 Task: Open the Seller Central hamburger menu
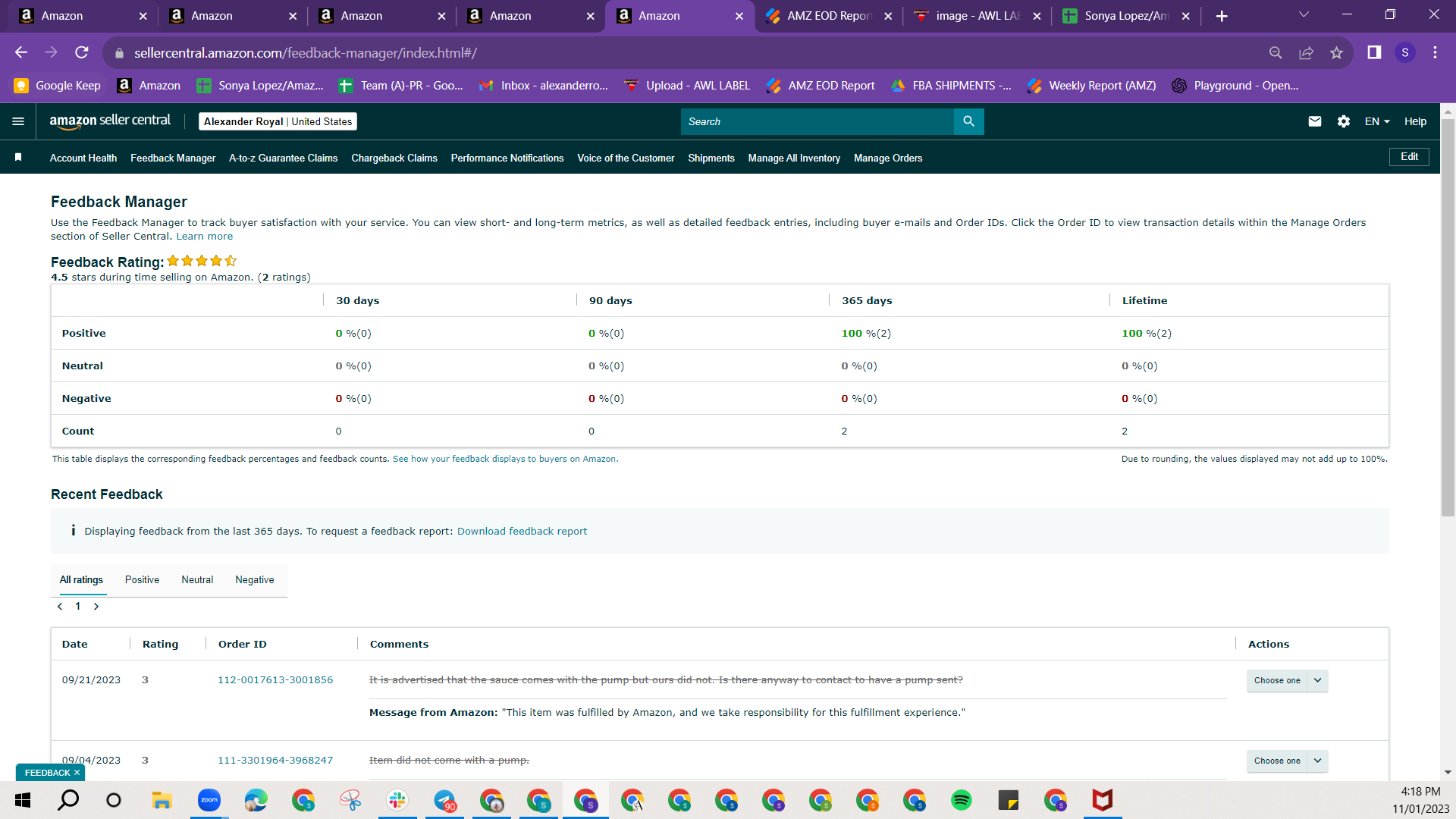pyautogui.click(x=18, y=121)
